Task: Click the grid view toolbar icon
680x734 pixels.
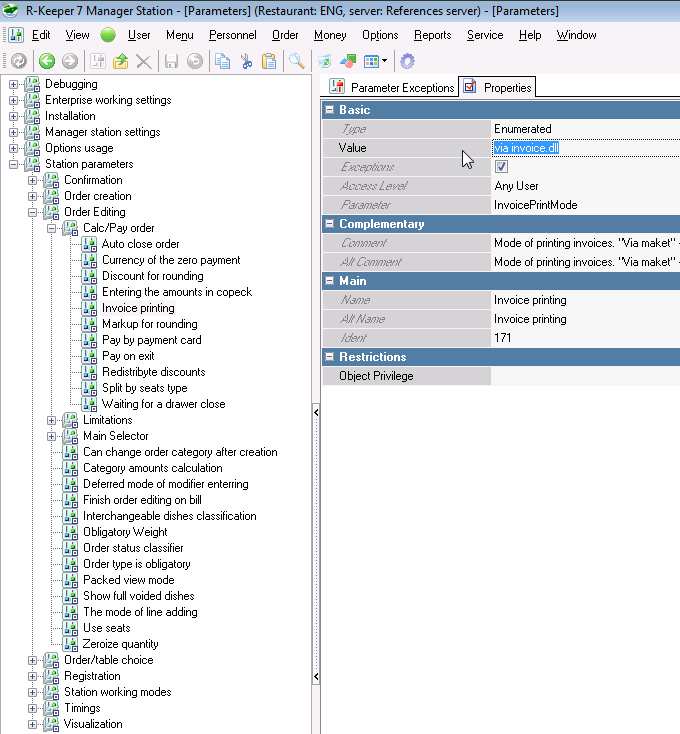Action: point(371,61)
